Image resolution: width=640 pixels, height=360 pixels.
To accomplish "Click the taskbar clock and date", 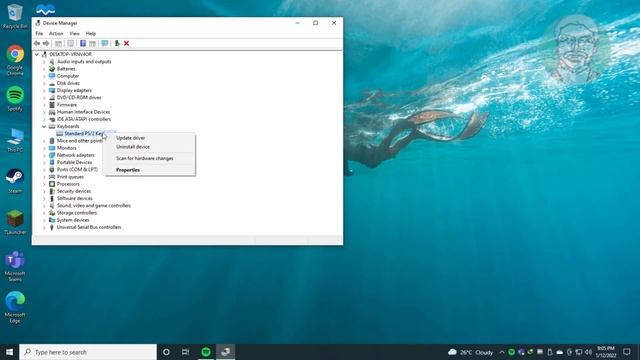I will tap(606, 352).
